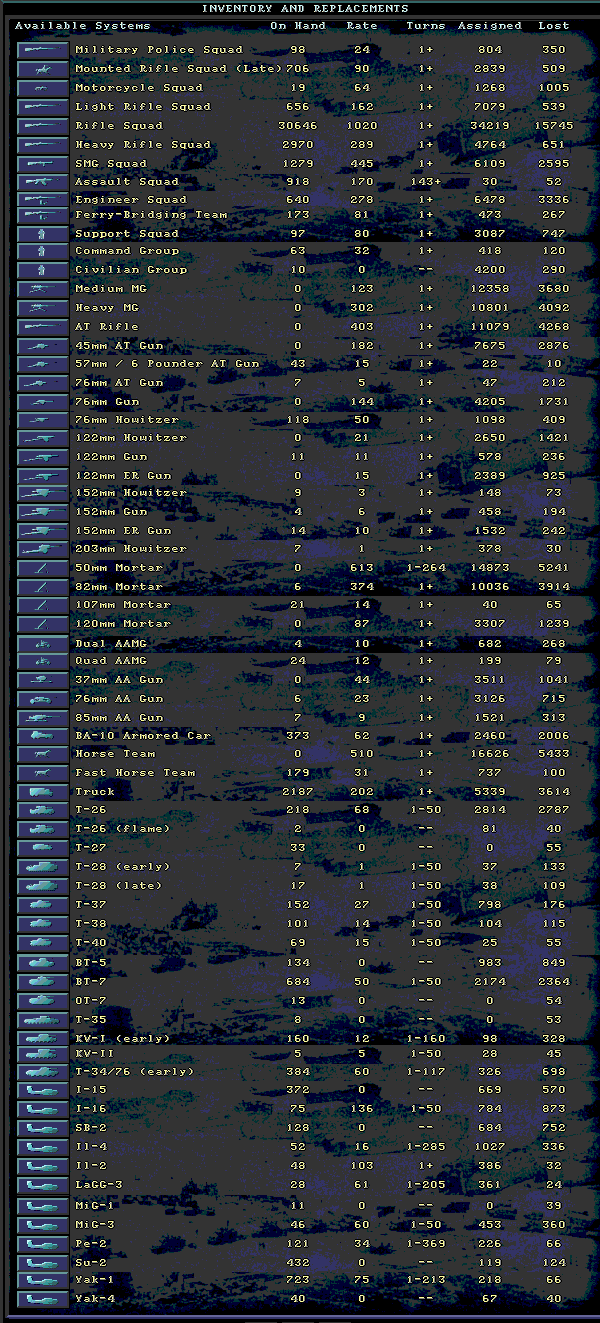Click Assault Squad turns value 143+

click(426, 182)
